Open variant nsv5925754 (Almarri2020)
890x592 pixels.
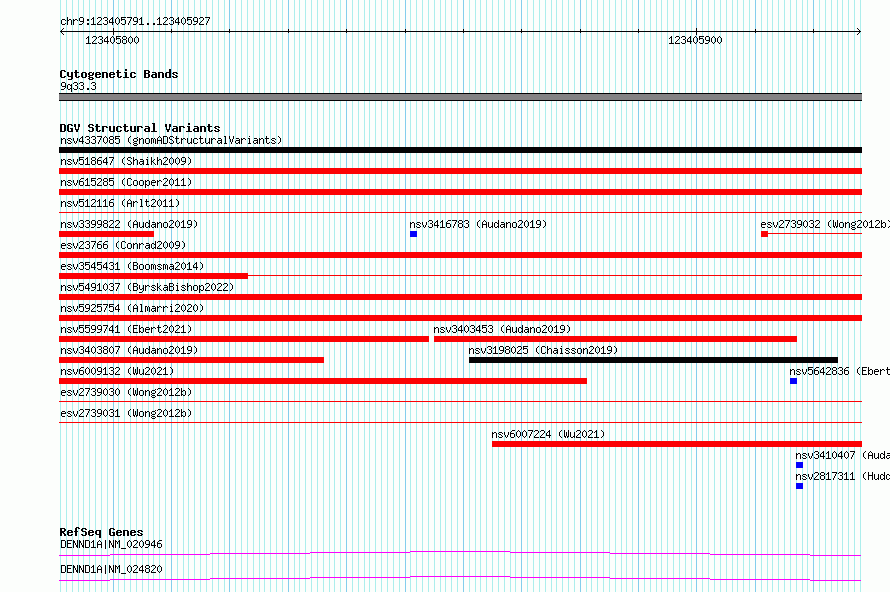coord(132,308)
